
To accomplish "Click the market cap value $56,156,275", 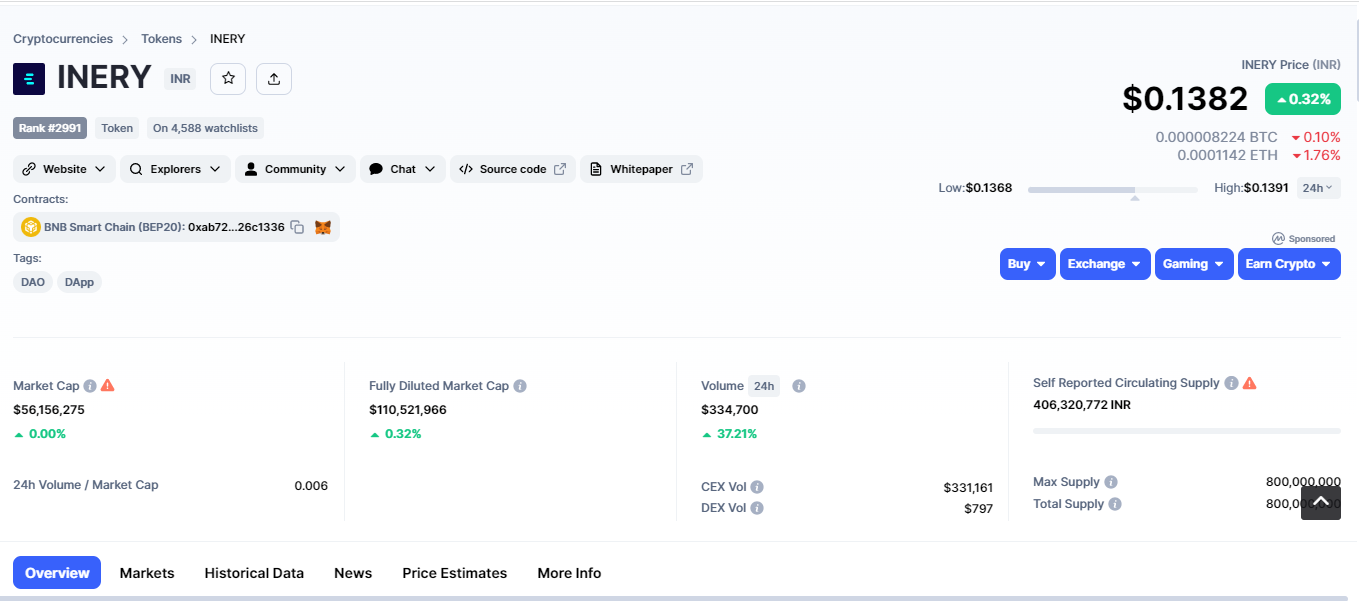I will point(49,410).
